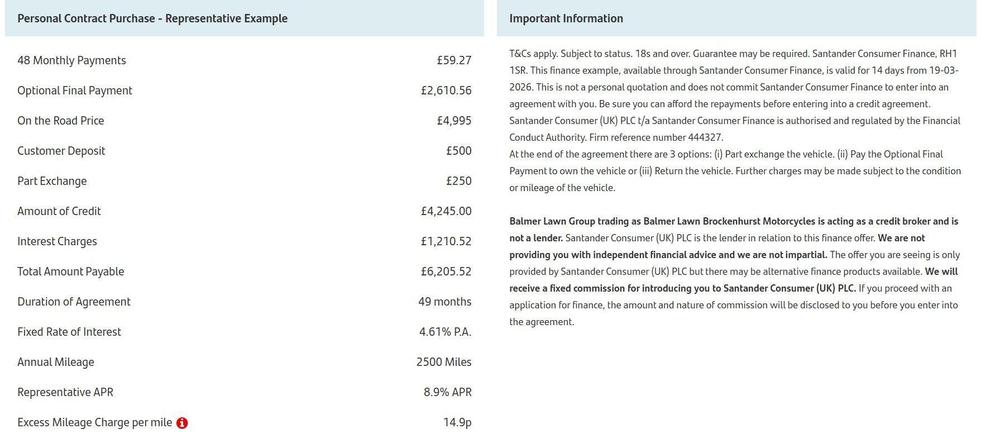Click the Part Exchange £250 value

459,181
